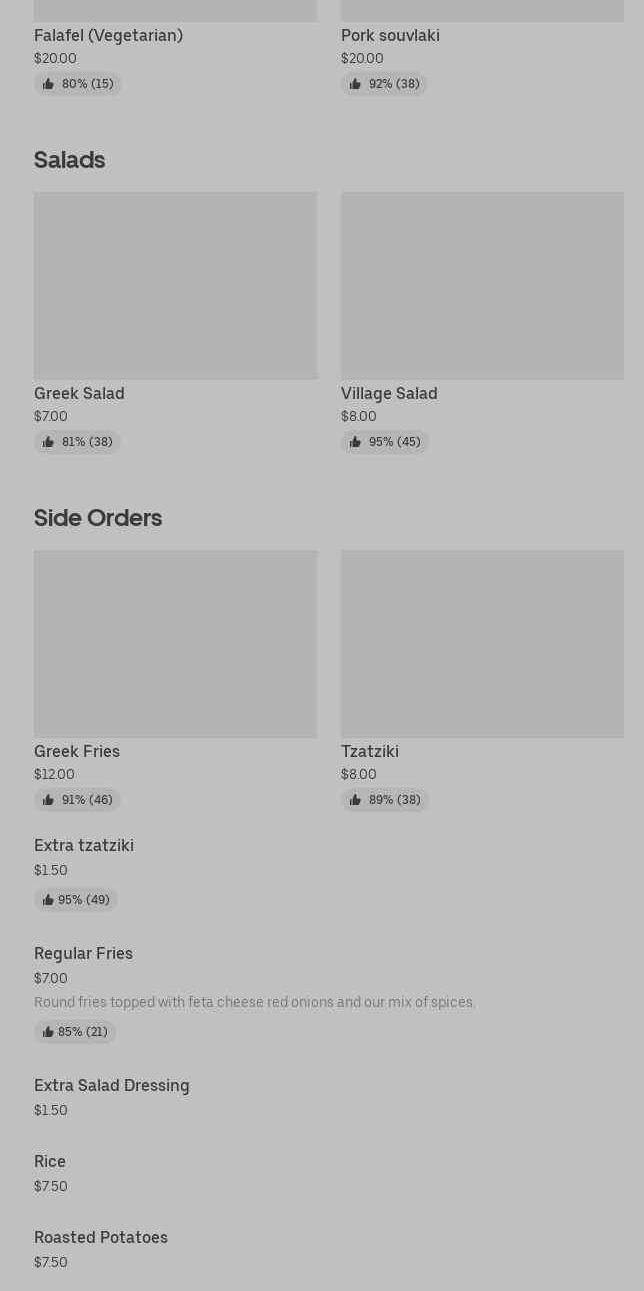Image resolution: width=644 pixels, height=1291 pixels.
Task: Click thumbs-up icon on Extra tzatziki rating
Action: tap(48, 900)
